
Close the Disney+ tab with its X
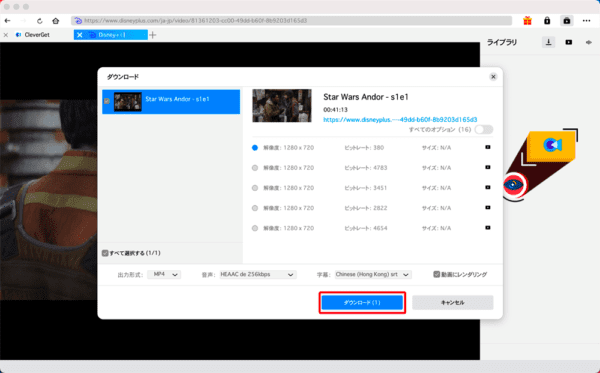[79, 35]
